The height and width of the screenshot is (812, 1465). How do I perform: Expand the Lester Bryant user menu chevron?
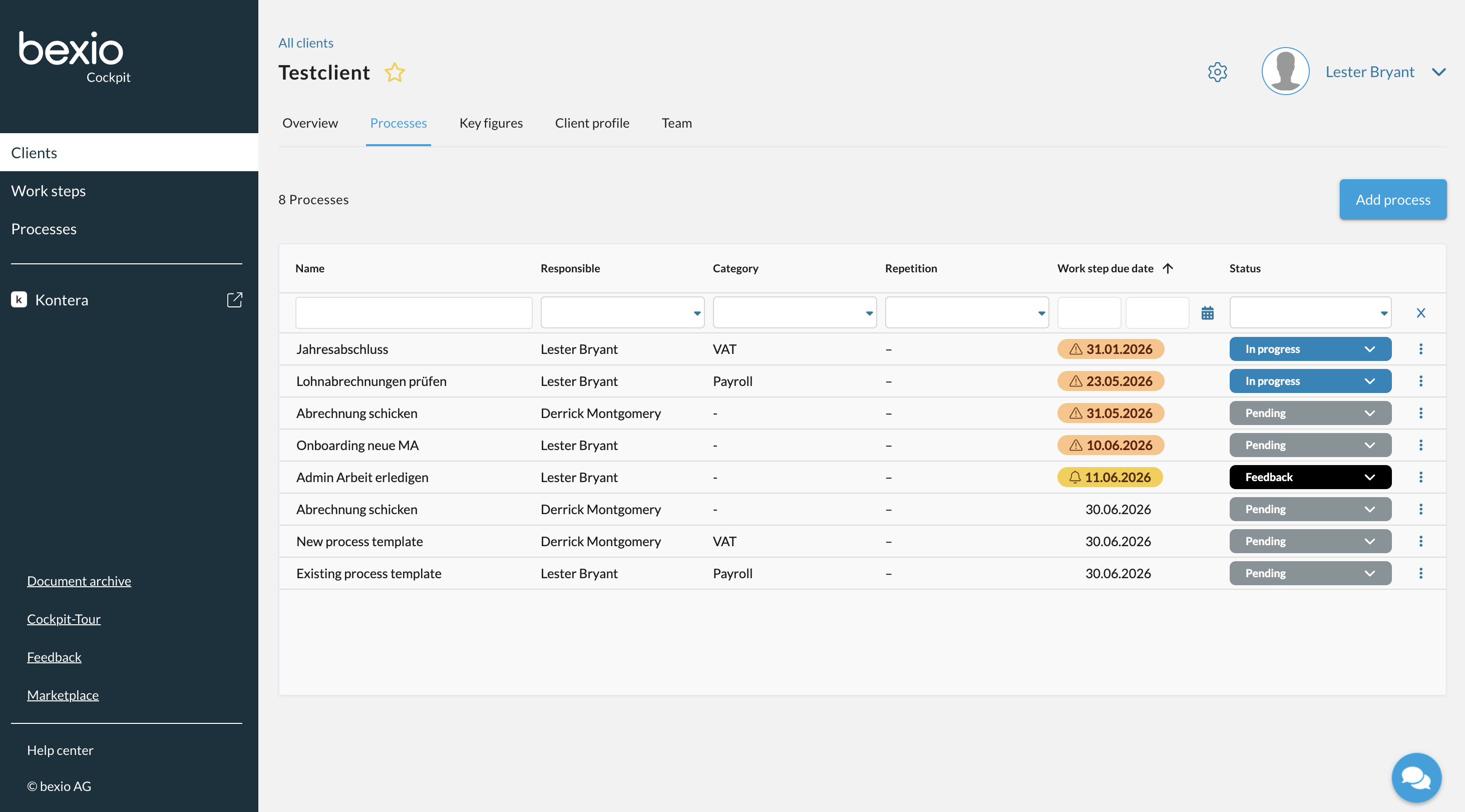tap(1439, 72)
